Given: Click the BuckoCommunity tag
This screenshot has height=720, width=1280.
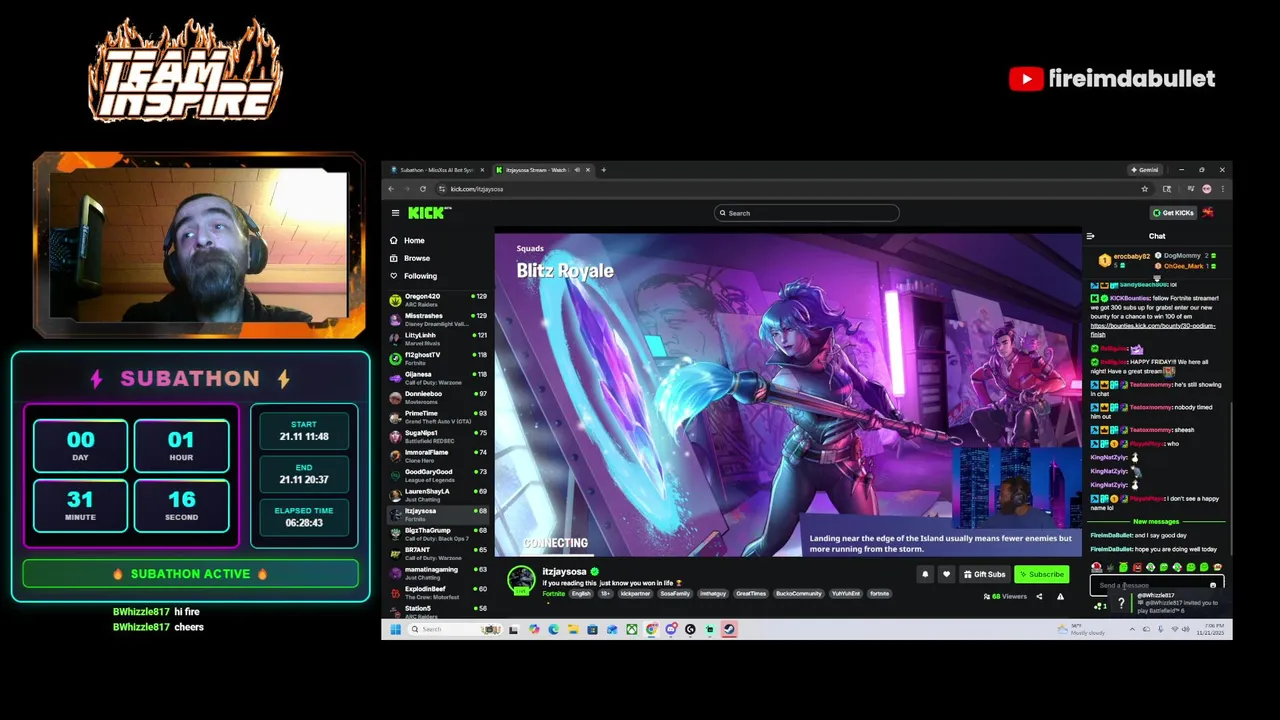Looking at the screenshot, I should (x=797, y=594).
